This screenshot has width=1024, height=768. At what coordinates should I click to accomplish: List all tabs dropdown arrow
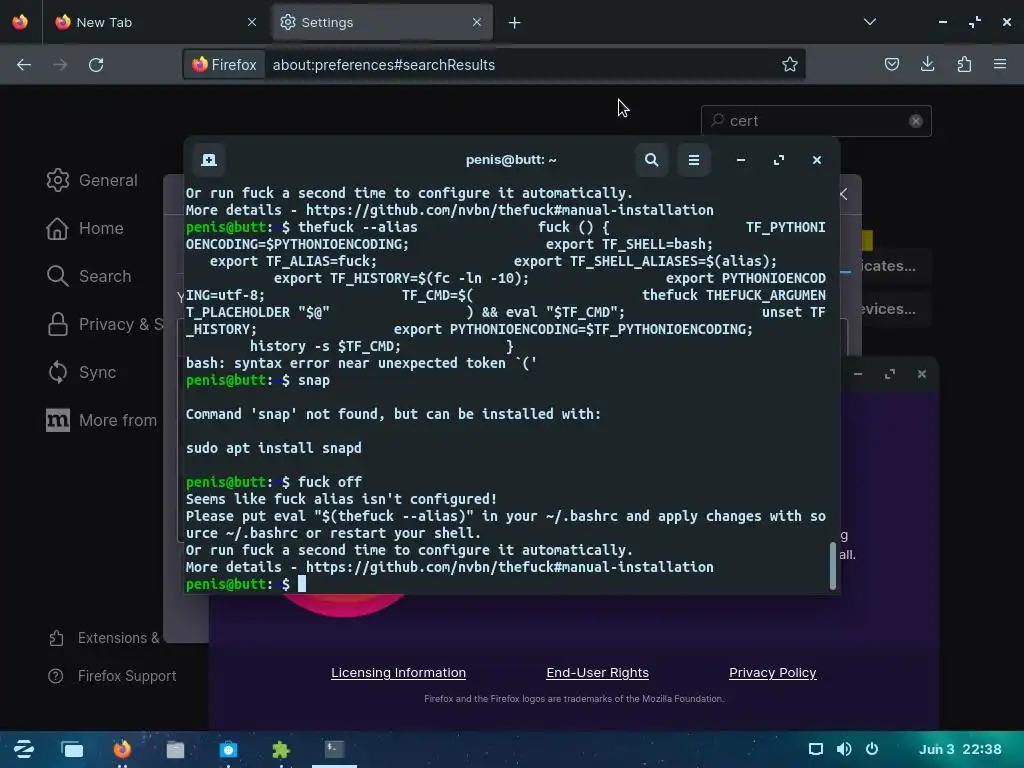coord(869,22)
